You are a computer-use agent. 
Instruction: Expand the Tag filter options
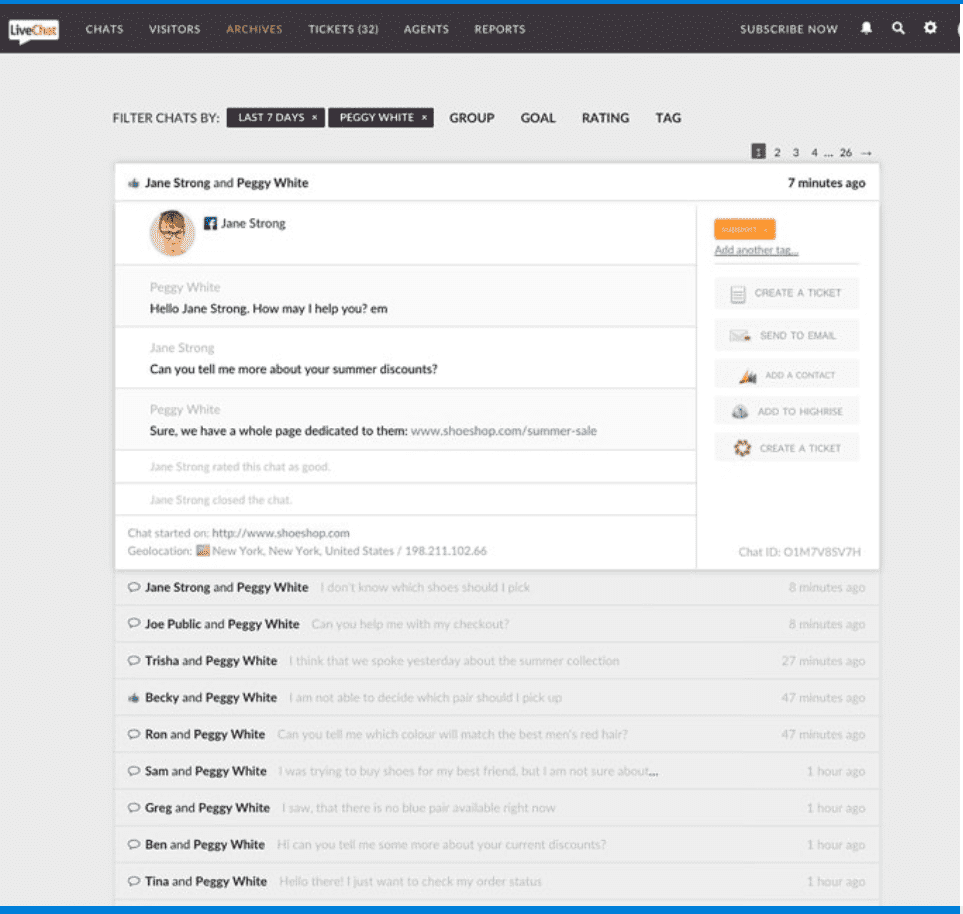click(668, 118)
